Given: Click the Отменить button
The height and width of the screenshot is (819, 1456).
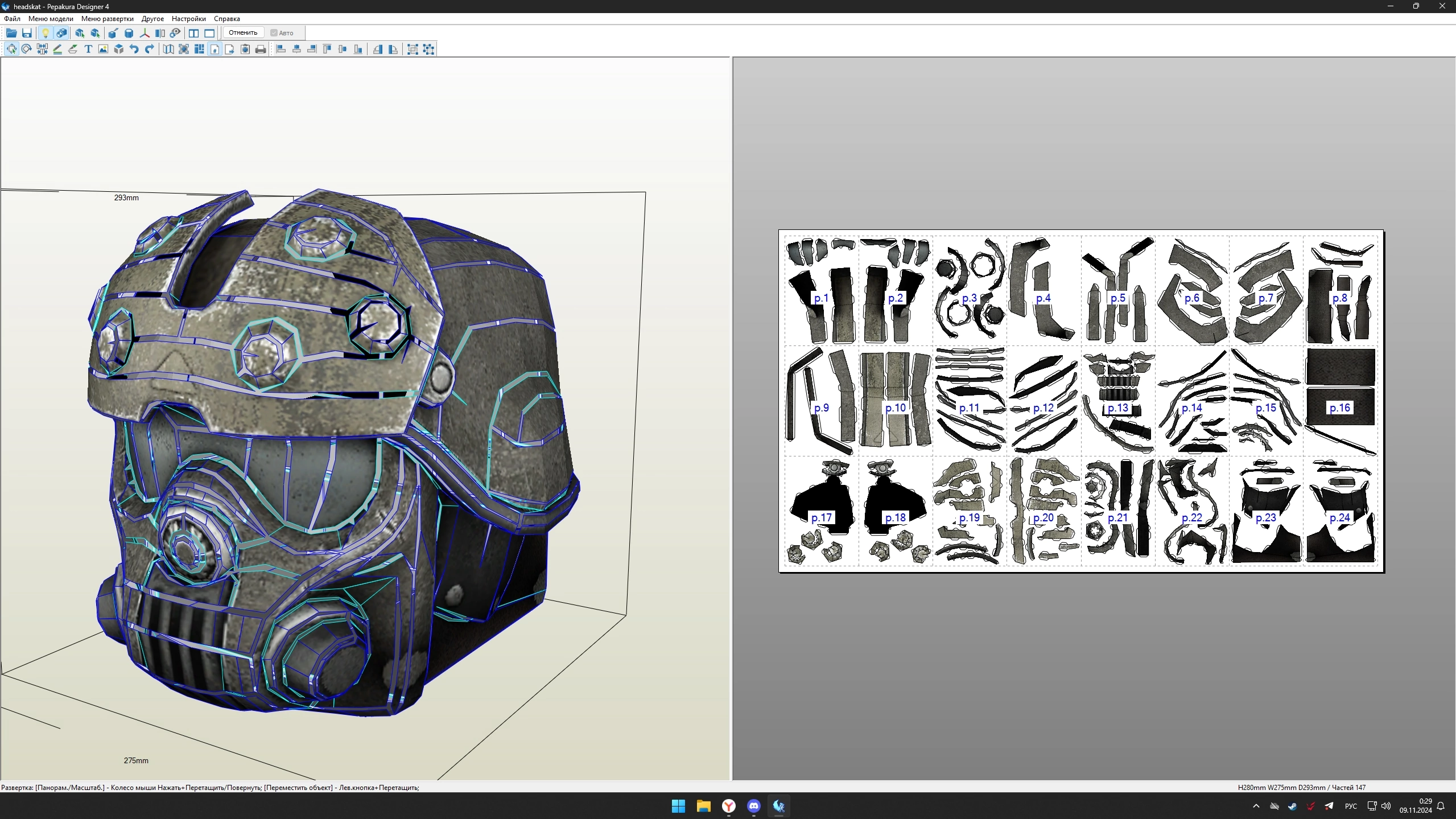Looking at the screenshot, I should click(243, 32).
